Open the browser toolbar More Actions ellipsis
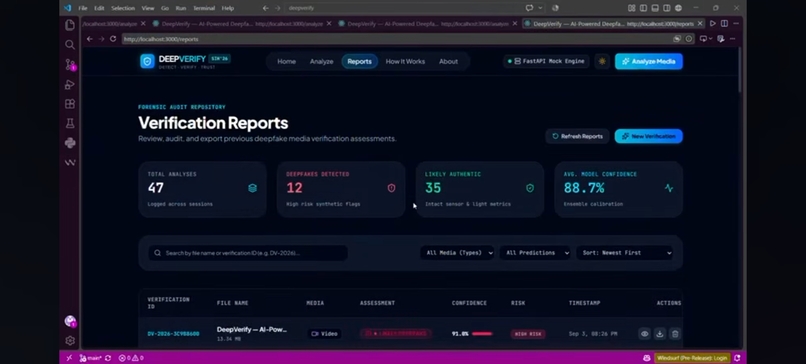Image resolution: width=806 pixels, height=364 pixels. click(732, 39)
